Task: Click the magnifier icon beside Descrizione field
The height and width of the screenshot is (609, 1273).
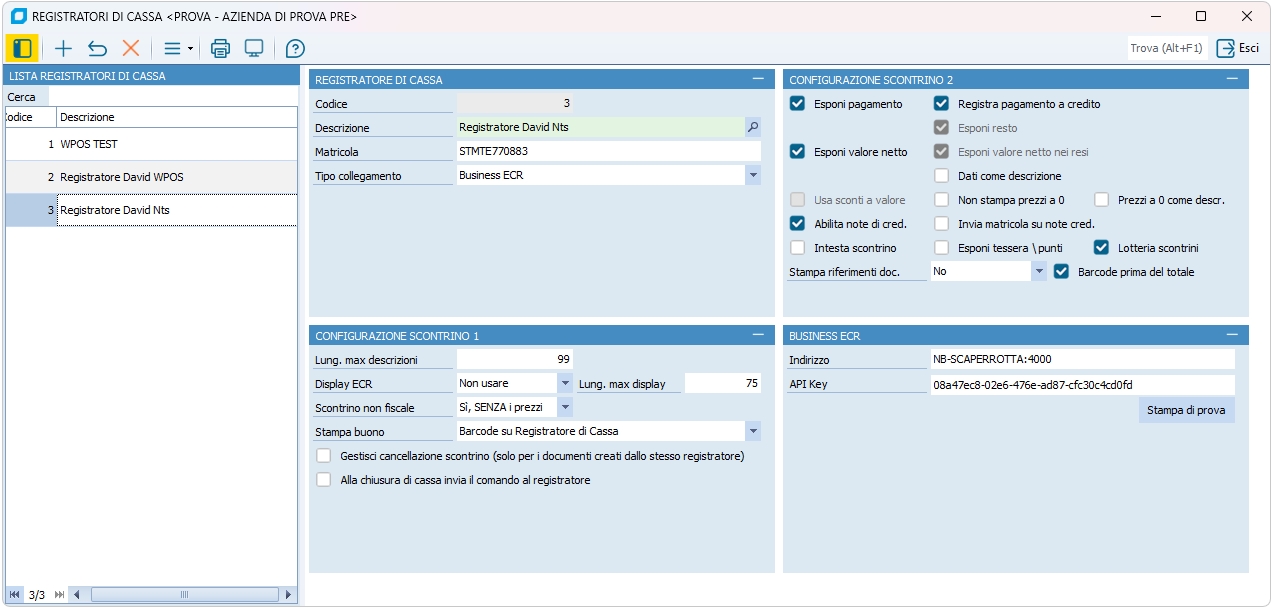Action: [x=752, y=127]
